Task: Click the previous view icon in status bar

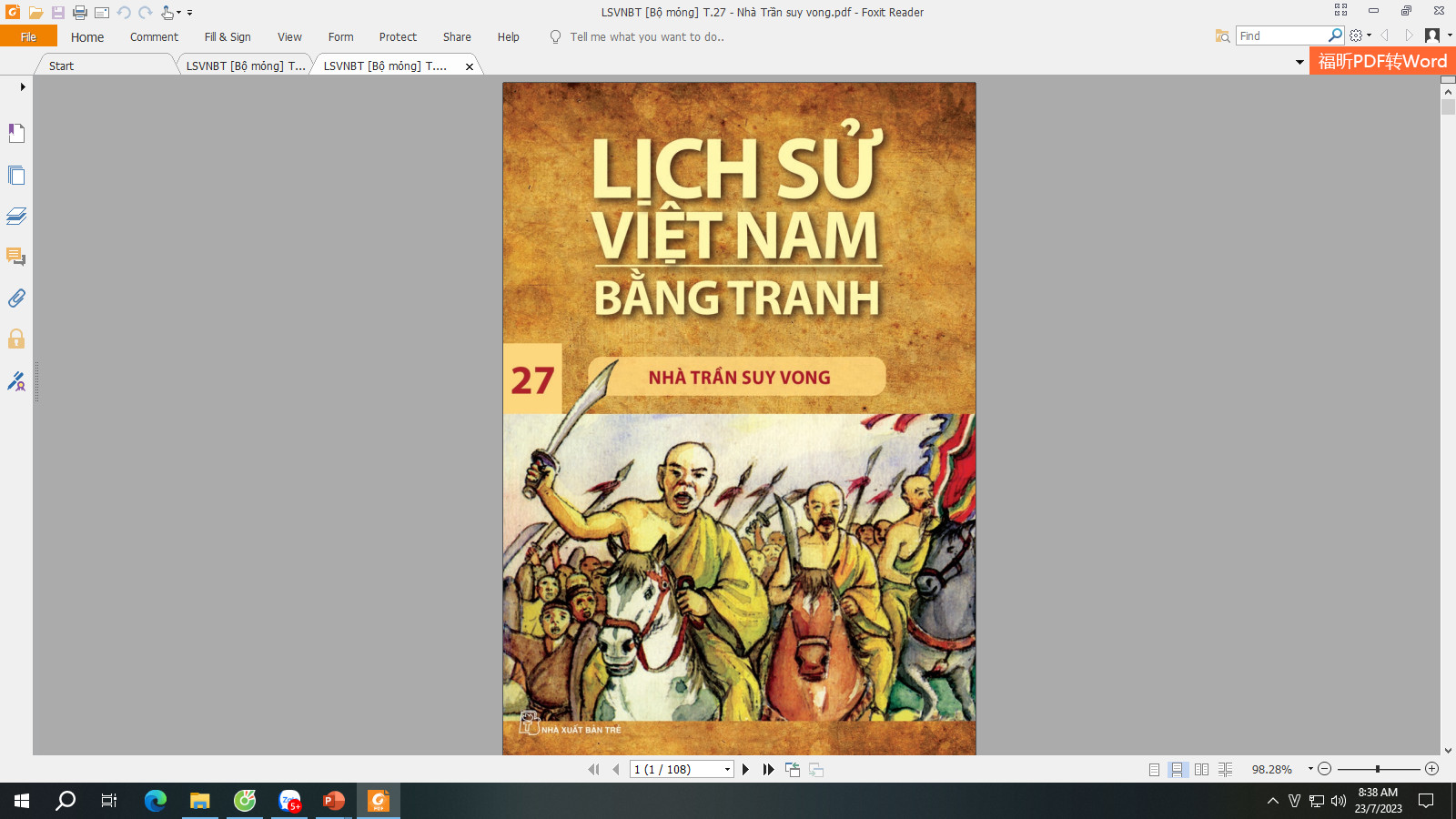Action: [x=793, y=770]
